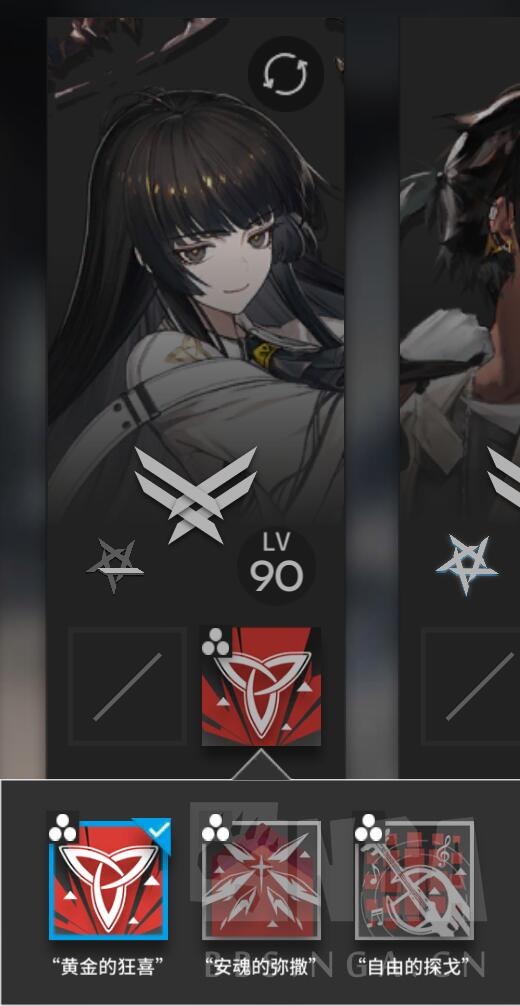Open the empty slot on the second card
520x1006 pixels.
point(471,686)
